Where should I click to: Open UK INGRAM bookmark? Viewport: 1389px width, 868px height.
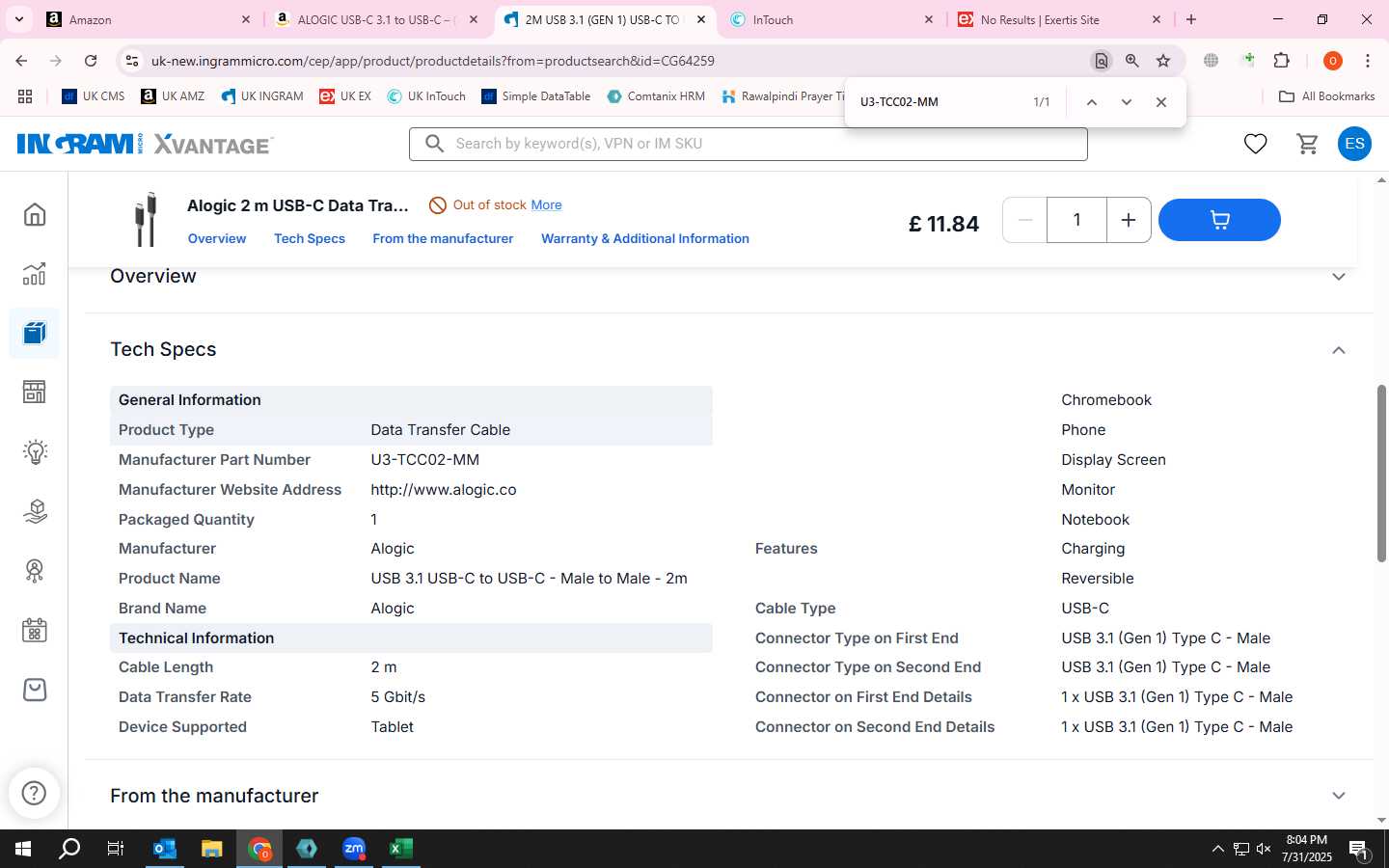262,96
